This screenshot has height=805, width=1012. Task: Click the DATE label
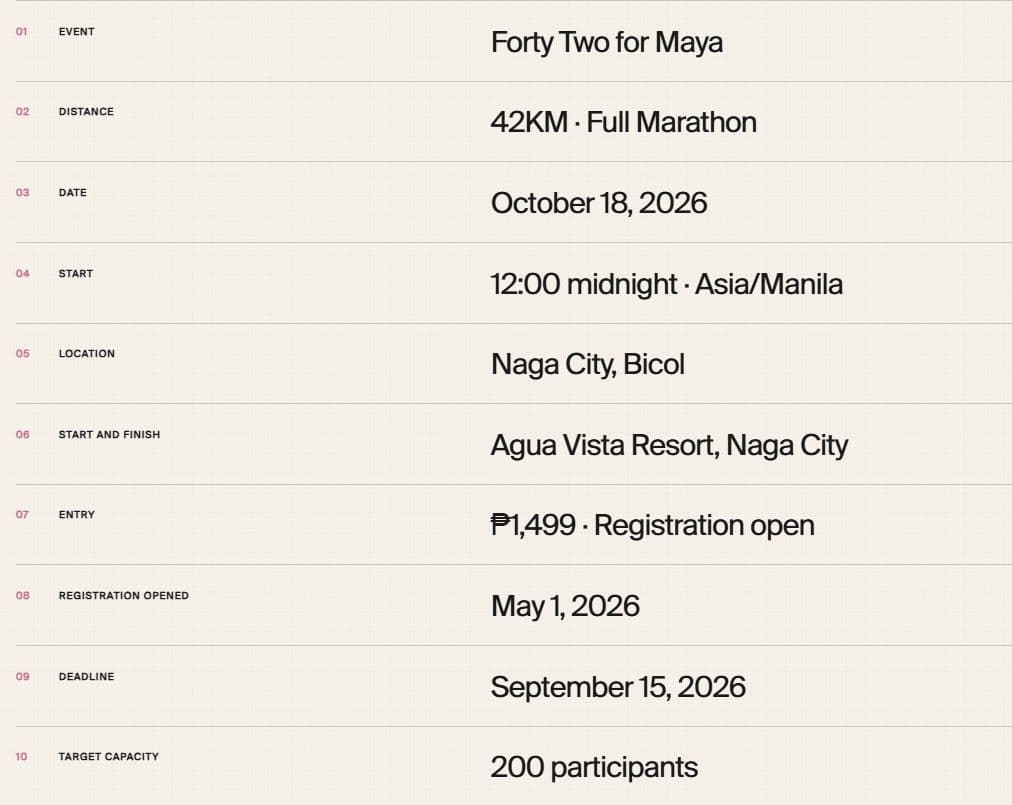coord(72,192)
